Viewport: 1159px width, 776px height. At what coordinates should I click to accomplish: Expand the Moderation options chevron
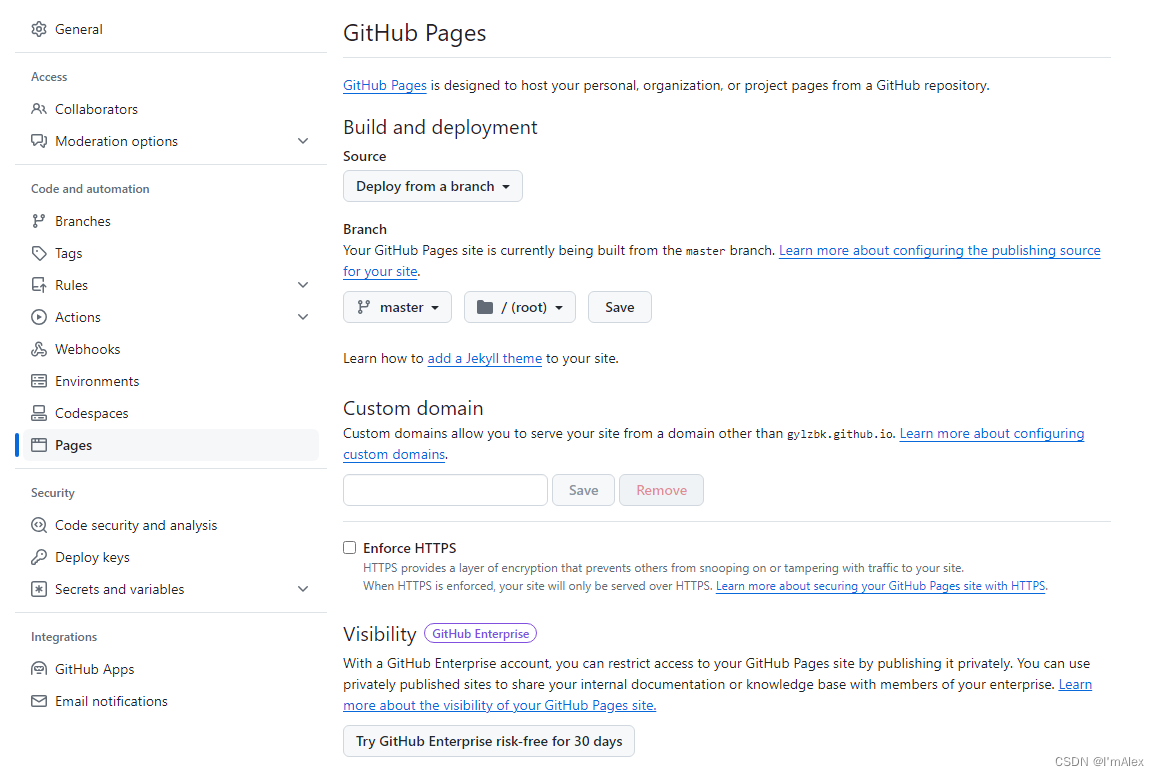coord(303,140)
